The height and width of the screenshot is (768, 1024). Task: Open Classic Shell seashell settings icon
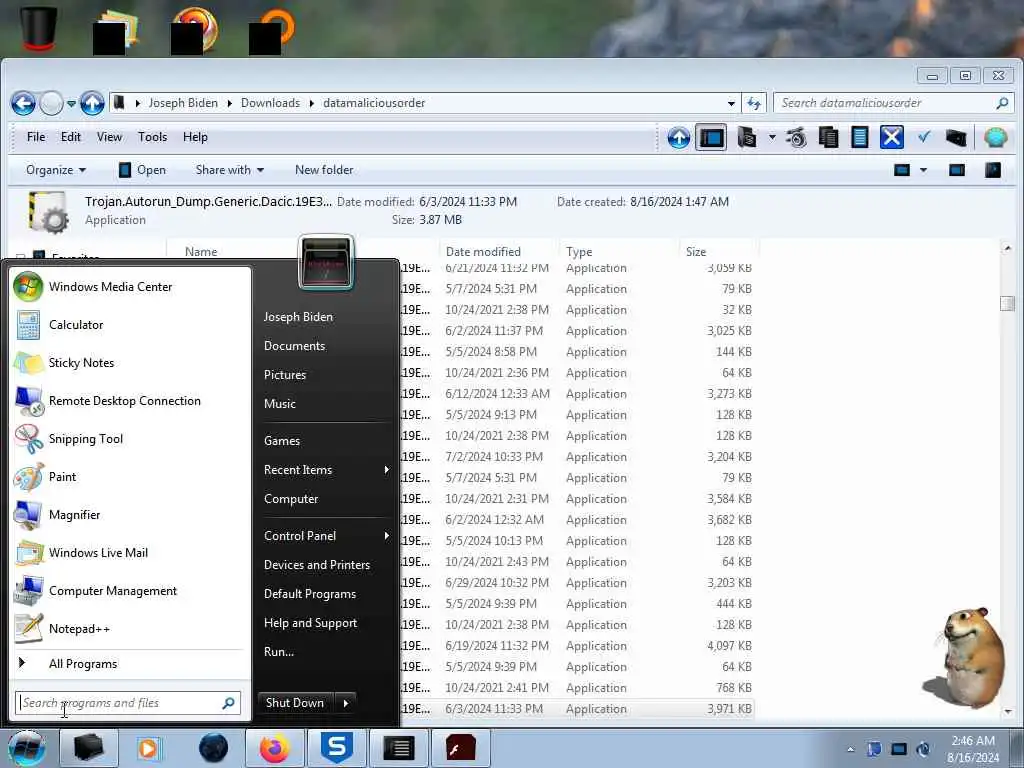995,137
